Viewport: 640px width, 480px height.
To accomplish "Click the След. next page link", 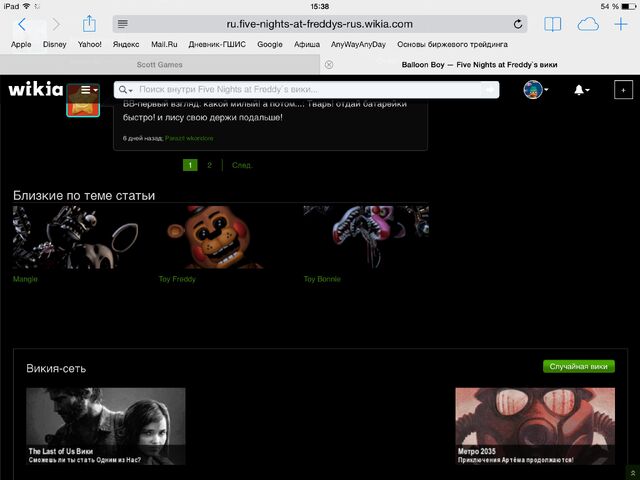I will pyautogui.click(x=242, y=165).
